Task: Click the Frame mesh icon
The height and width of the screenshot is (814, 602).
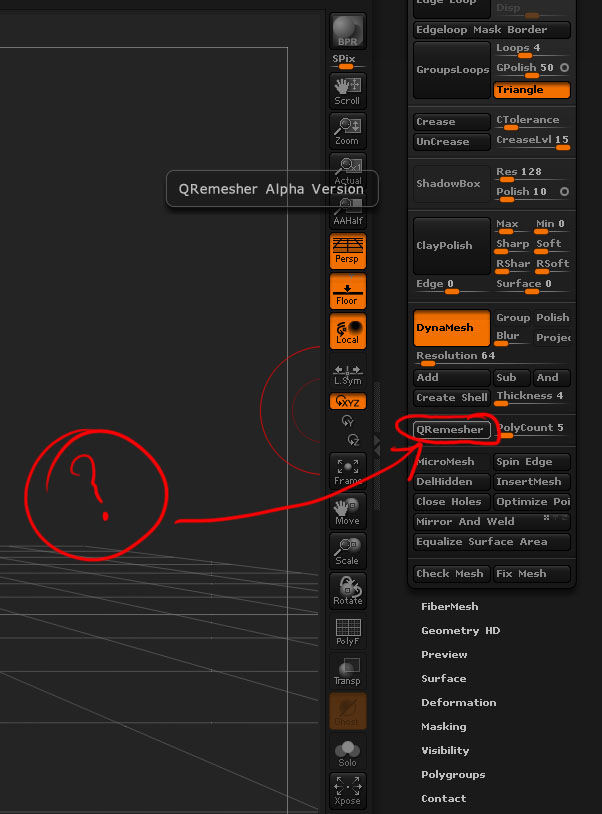Action: pos(348,471)
